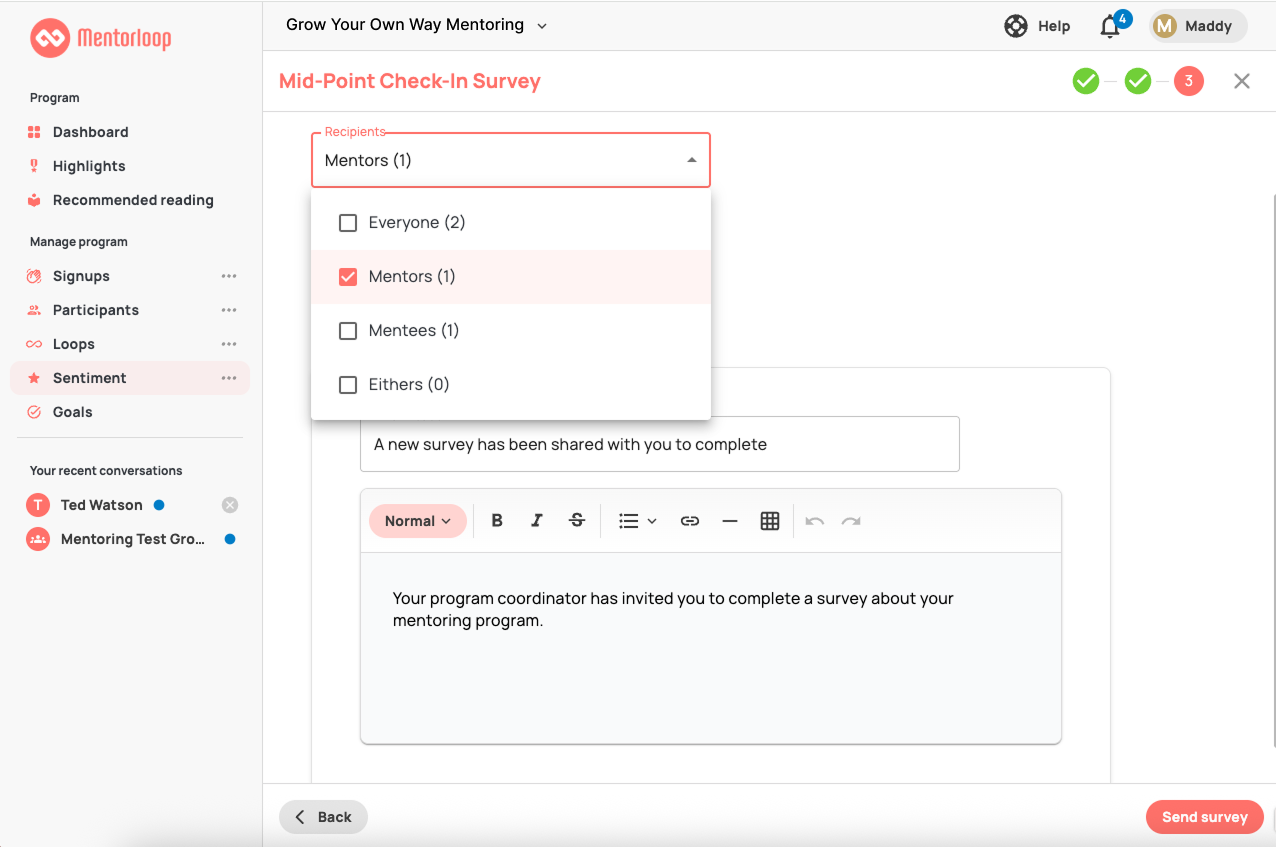Open Participants in the sidebar

[95, 310]
